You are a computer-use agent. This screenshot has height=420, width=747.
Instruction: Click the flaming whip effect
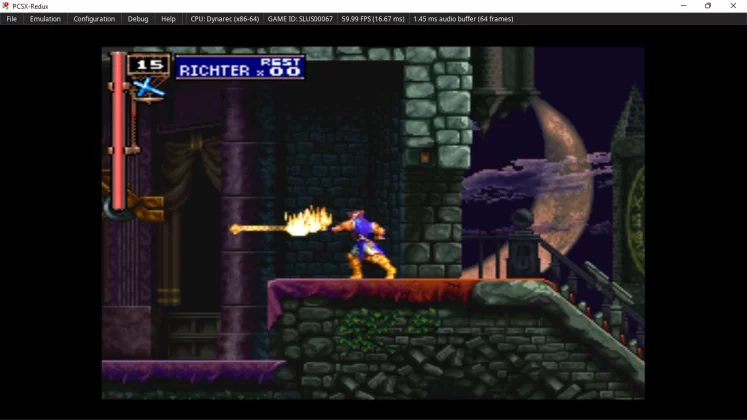click(x=281, y=222)
